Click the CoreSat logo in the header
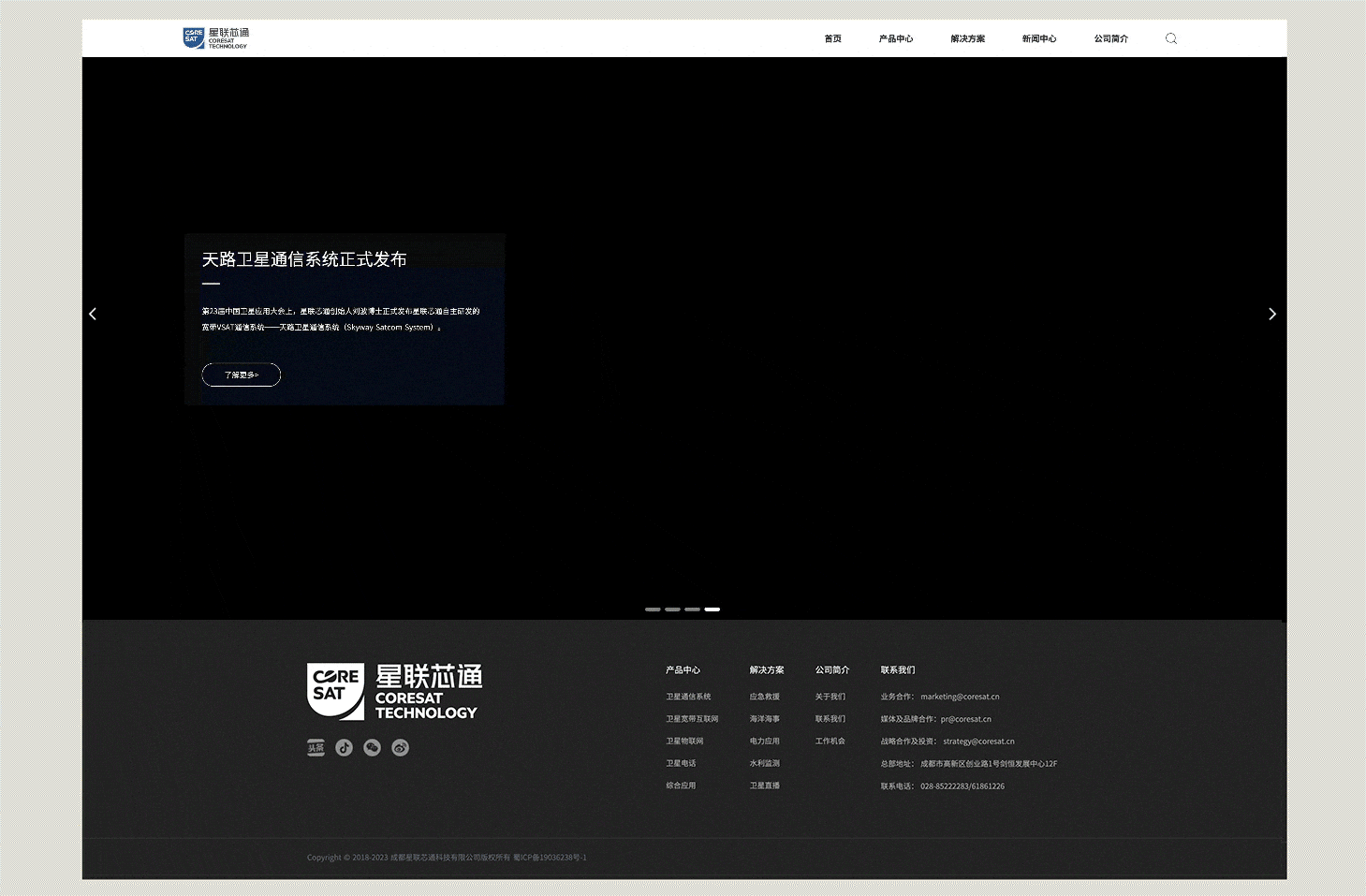1366x896 pixels. [216, 38]
